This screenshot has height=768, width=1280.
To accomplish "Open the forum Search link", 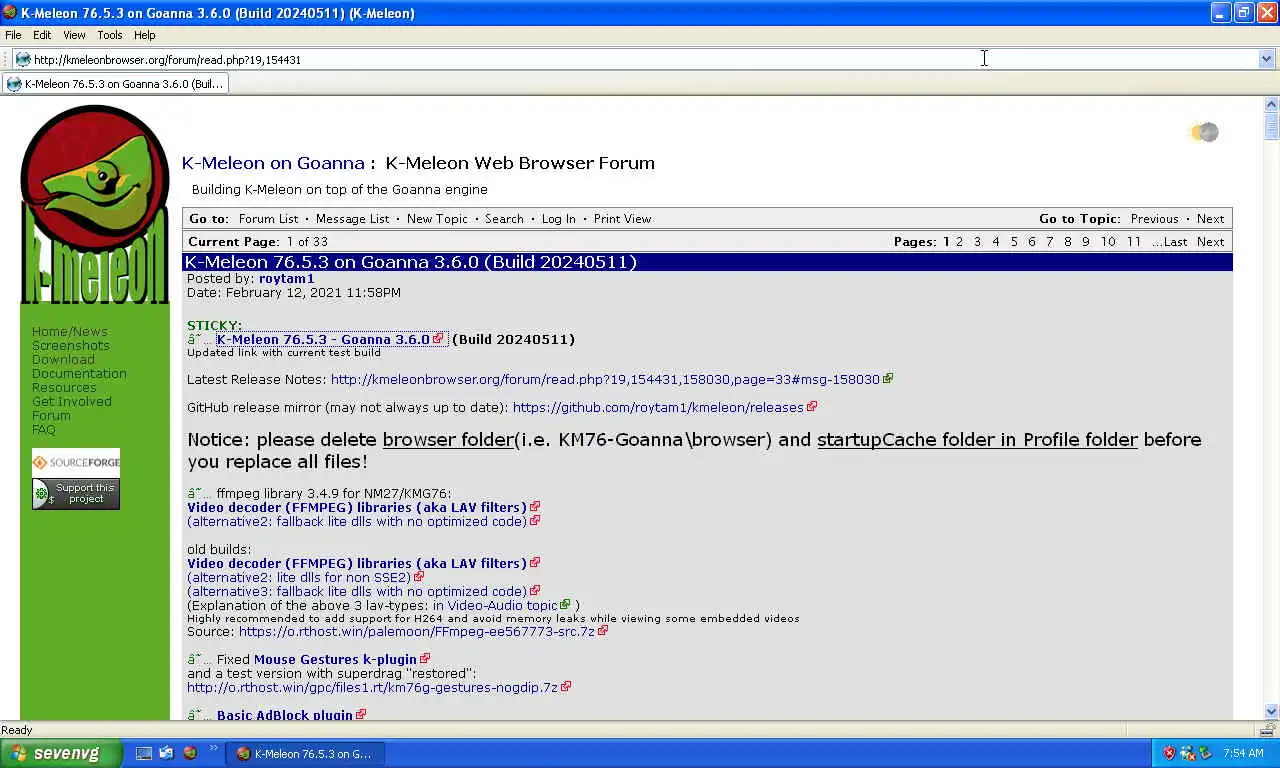I will (x=504, y=219).
